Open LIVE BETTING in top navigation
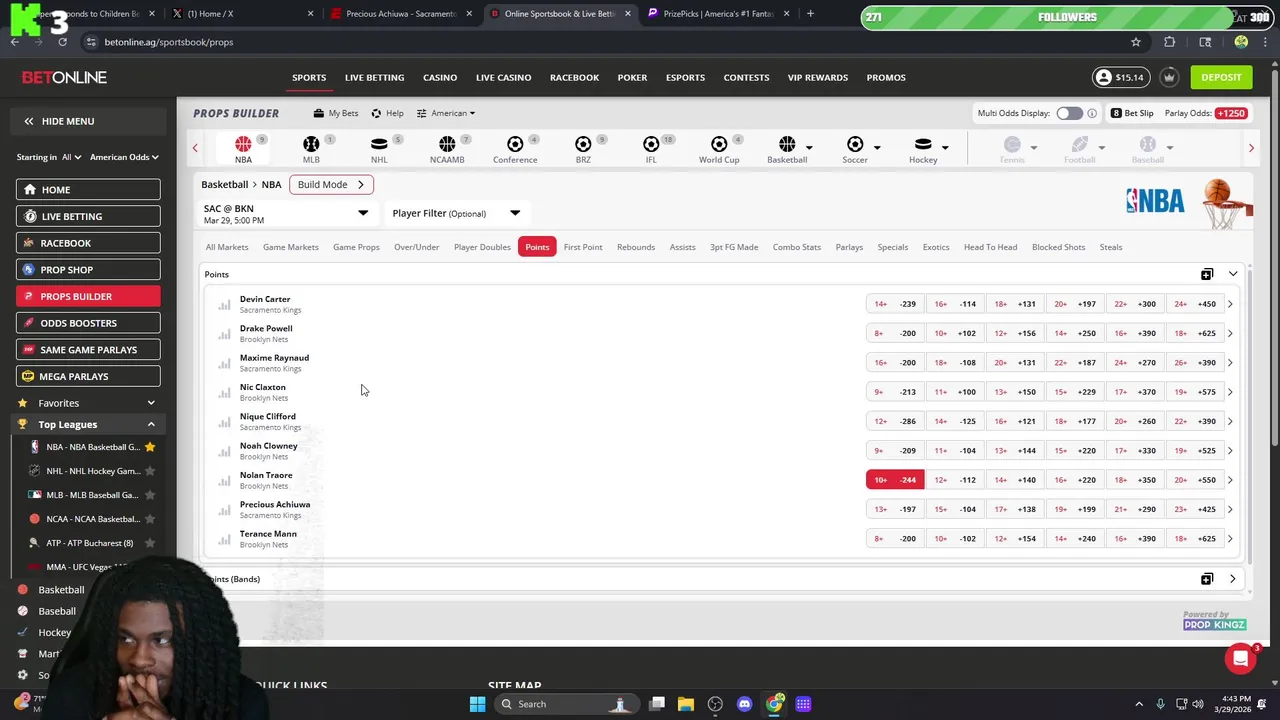This screenshot has height=720, width=1280. [x=375, y=77]
